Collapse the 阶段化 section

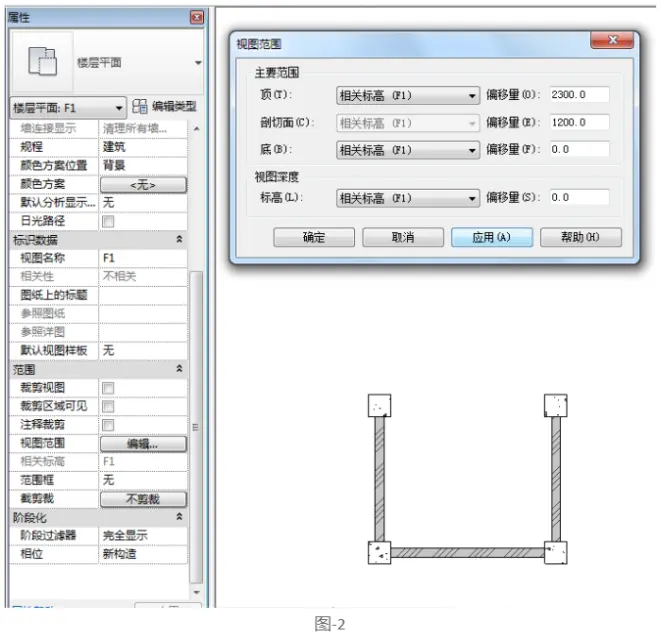[179, 516]
